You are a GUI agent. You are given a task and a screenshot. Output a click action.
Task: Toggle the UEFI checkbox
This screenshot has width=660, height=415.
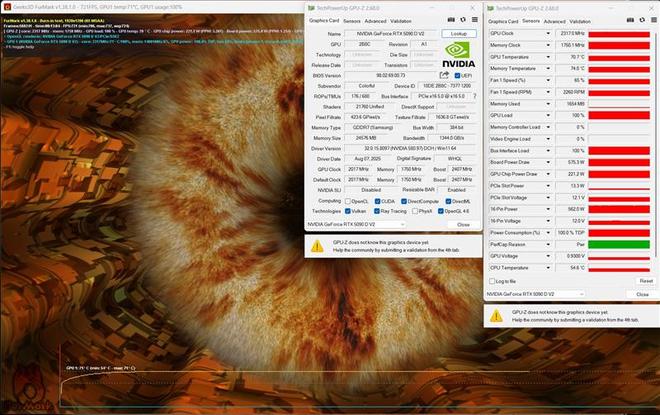(x=456, y=75)
